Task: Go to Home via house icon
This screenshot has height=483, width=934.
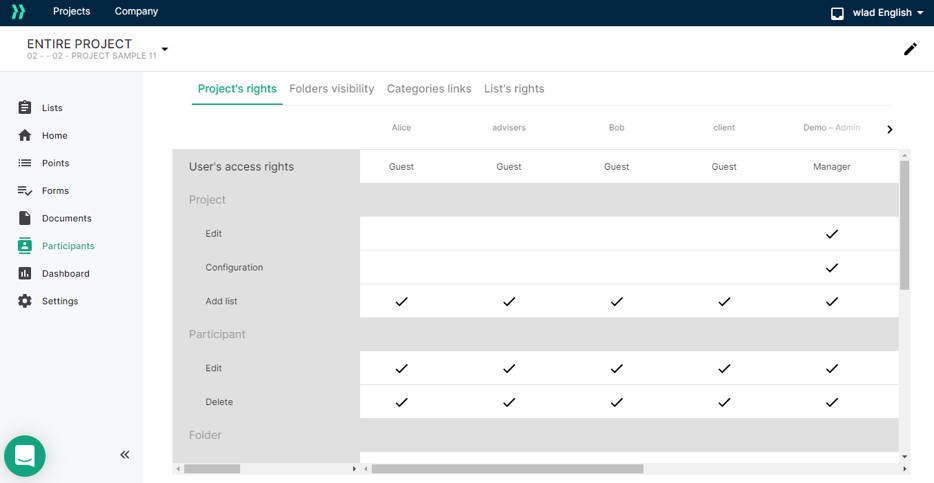Action: coord(24,135)
